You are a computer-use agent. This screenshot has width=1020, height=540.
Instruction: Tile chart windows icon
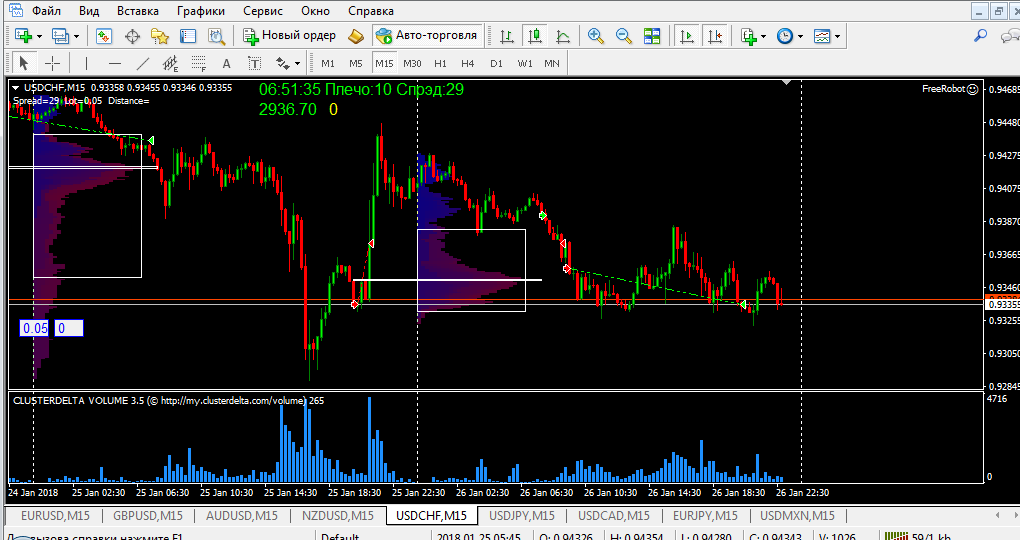tap(651, 36)
